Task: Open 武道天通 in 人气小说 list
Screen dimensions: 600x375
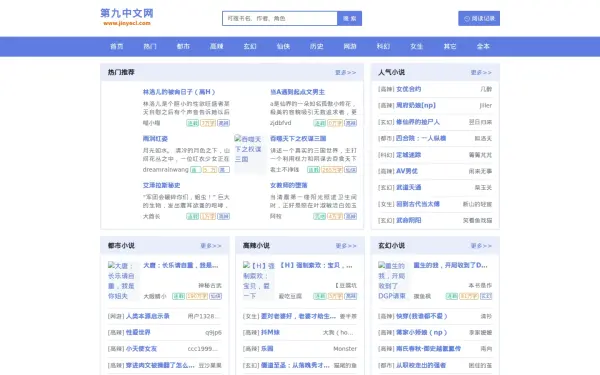Action: pos(409,188)
